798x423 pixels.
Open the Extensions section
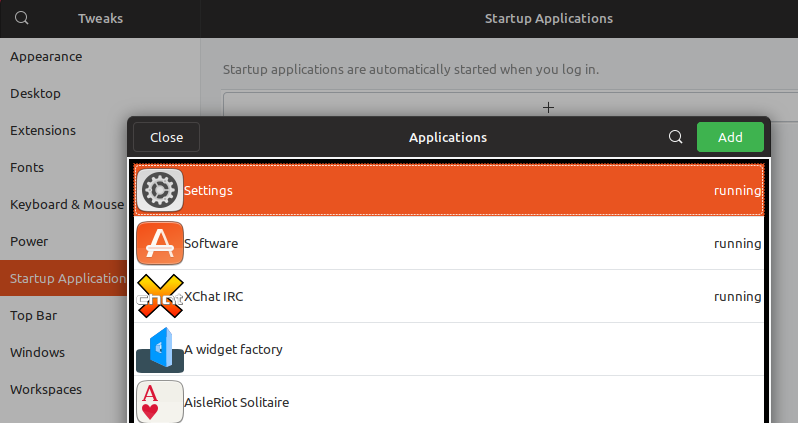(43, 130)
